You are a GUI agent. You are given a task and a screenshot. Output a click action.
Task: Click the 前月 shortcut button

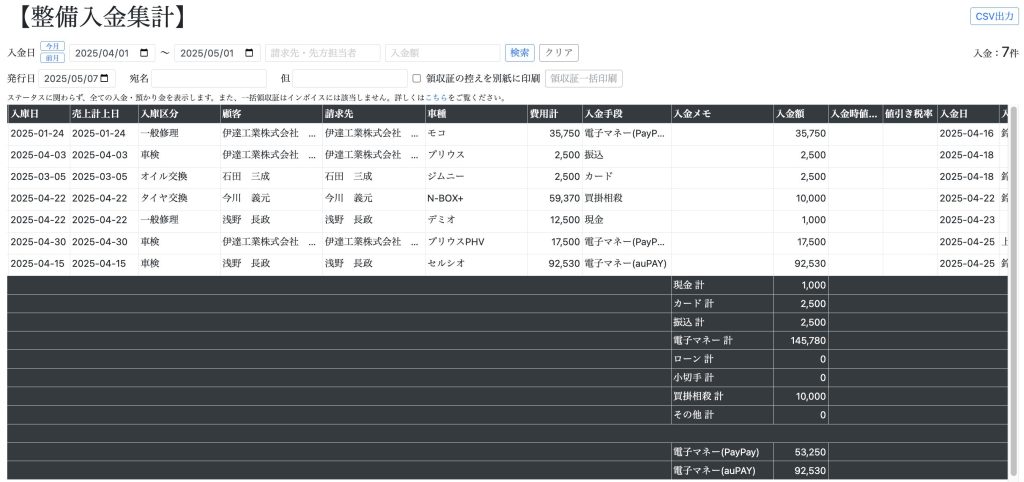pyautogui.click(x=52, y=57)
